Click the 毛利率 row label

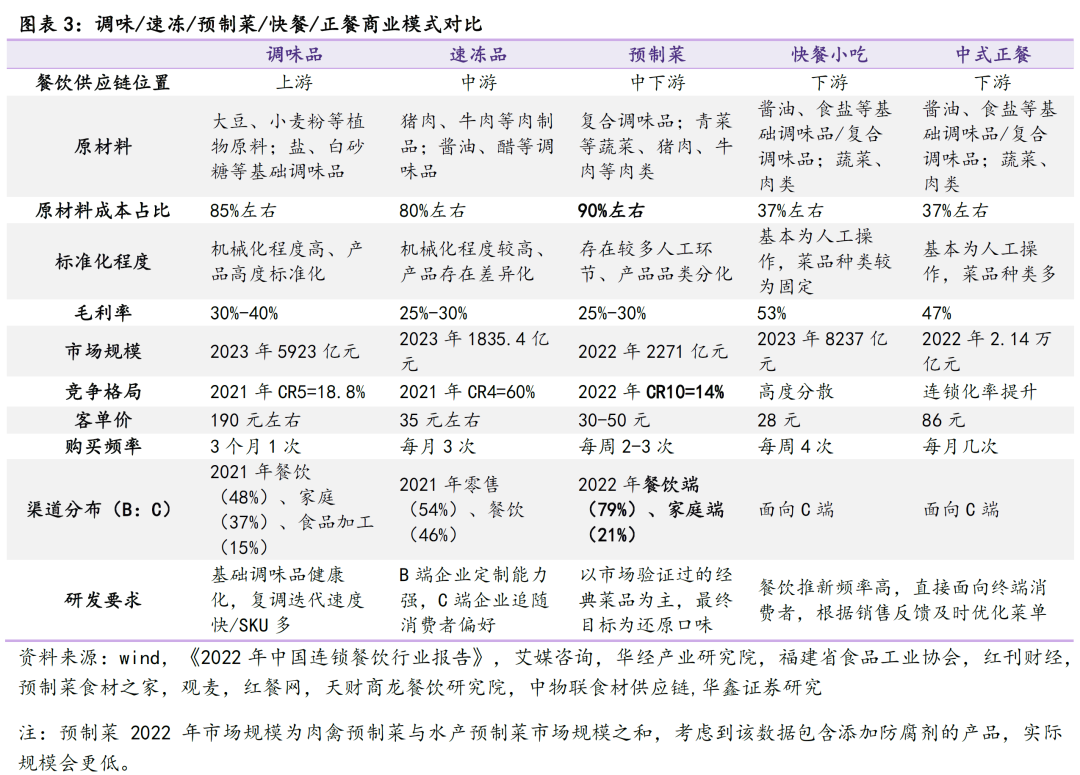pyautogui.click(x=103, y=314)
